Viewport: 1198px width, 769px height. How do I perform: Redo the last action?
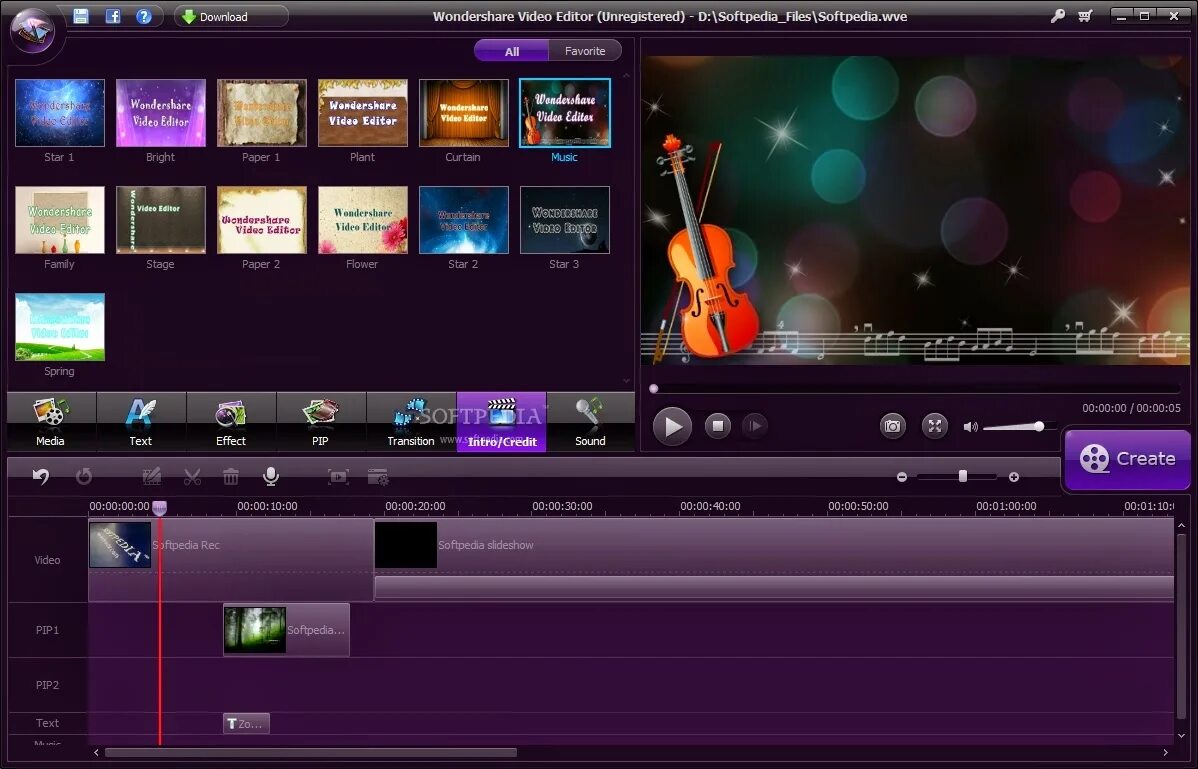pyautogui.click(x=84, y=477)
